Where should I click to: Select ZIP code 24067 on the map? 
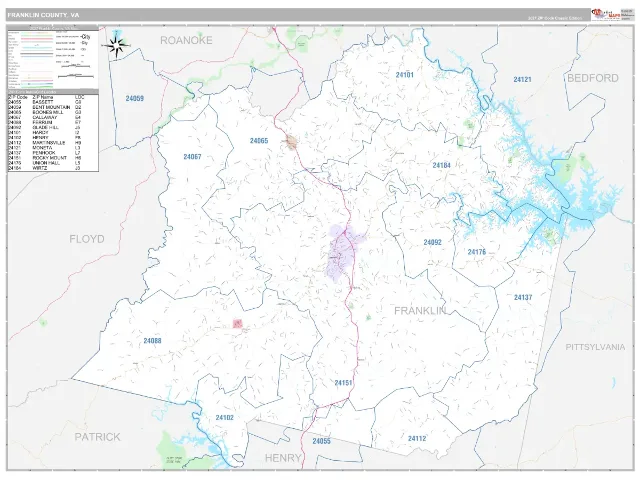pos(192,157)
